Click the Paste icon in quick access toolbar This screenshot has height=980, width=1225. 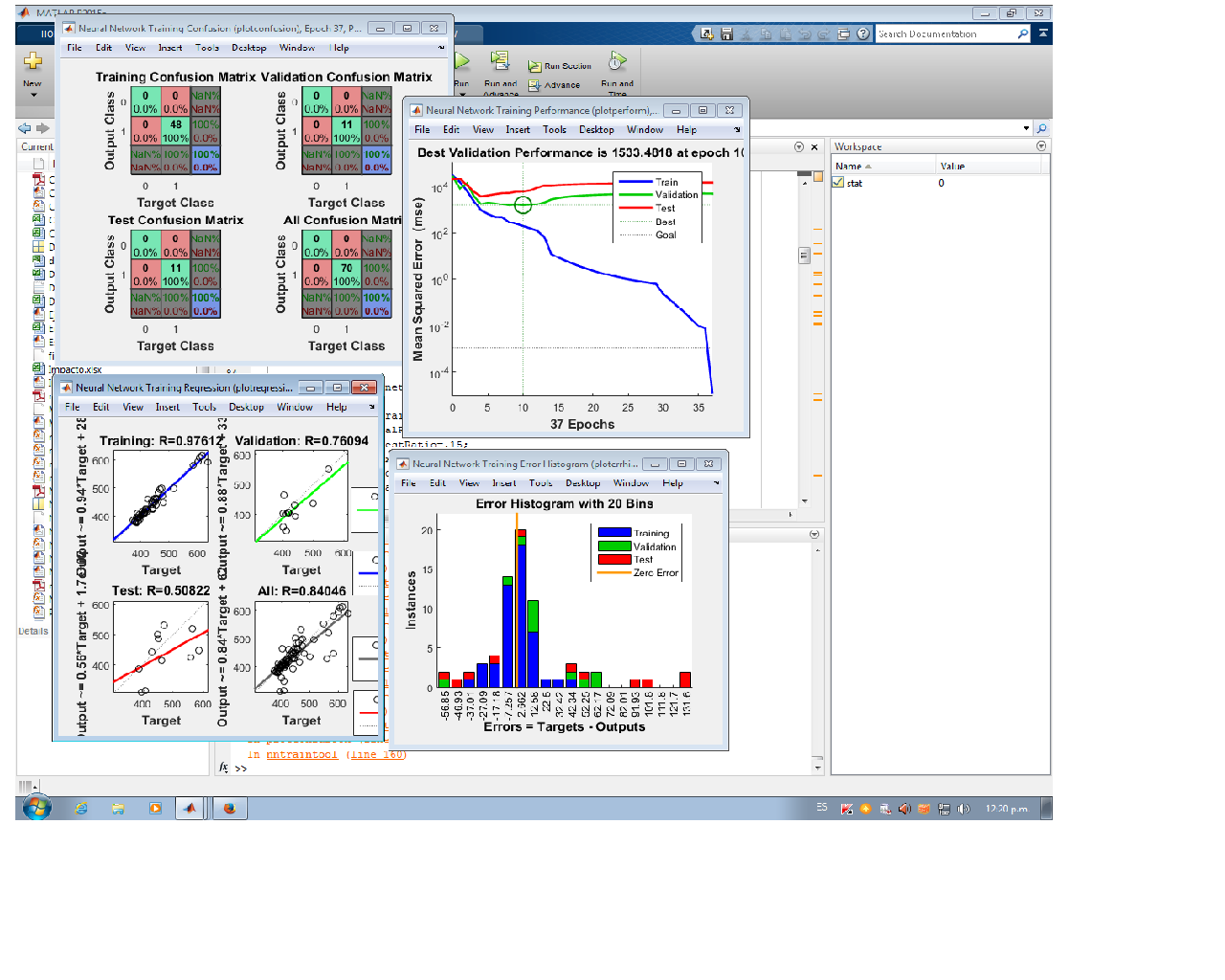(785, 33)
